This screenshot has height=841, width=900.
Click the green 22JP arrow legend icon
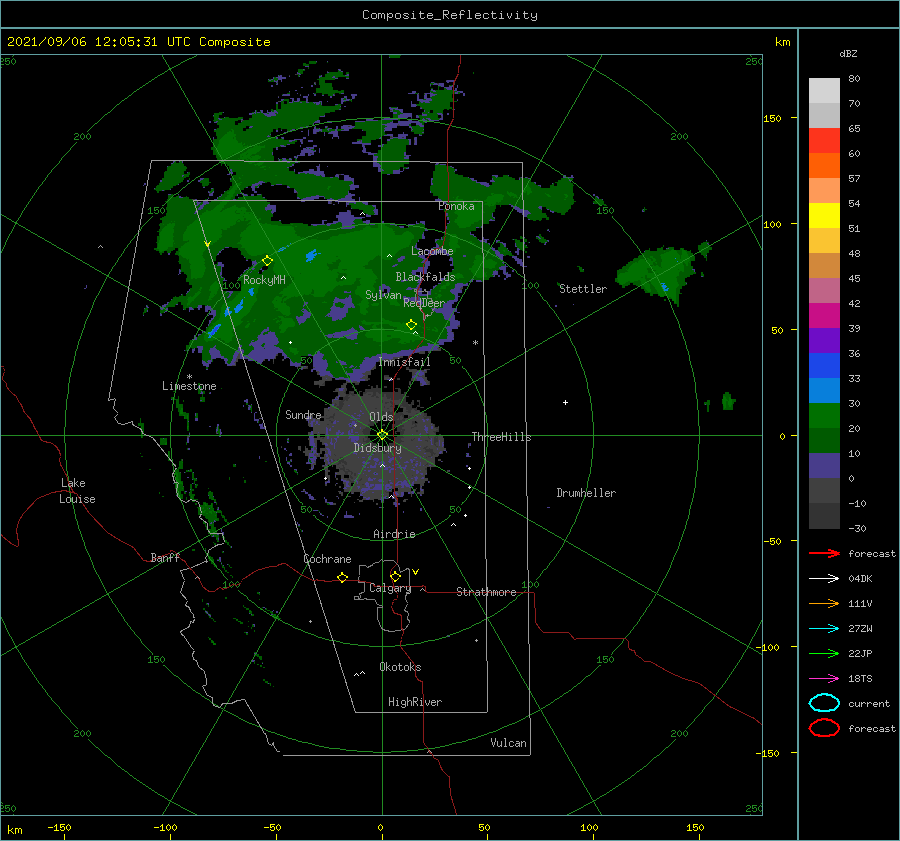pyautogui.click(x=824, y=653)
